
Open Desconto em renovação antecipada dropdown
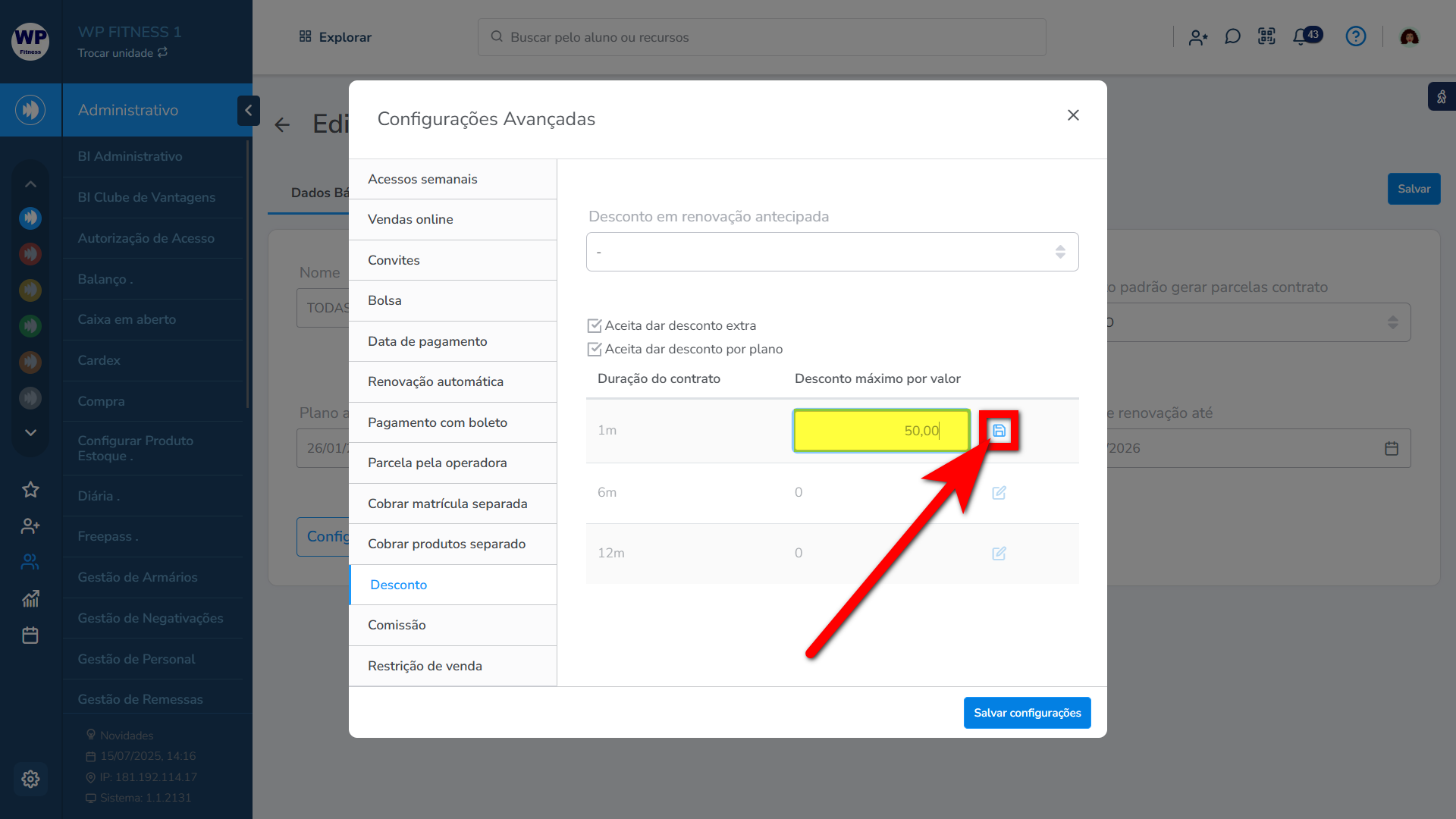[832, 252]
